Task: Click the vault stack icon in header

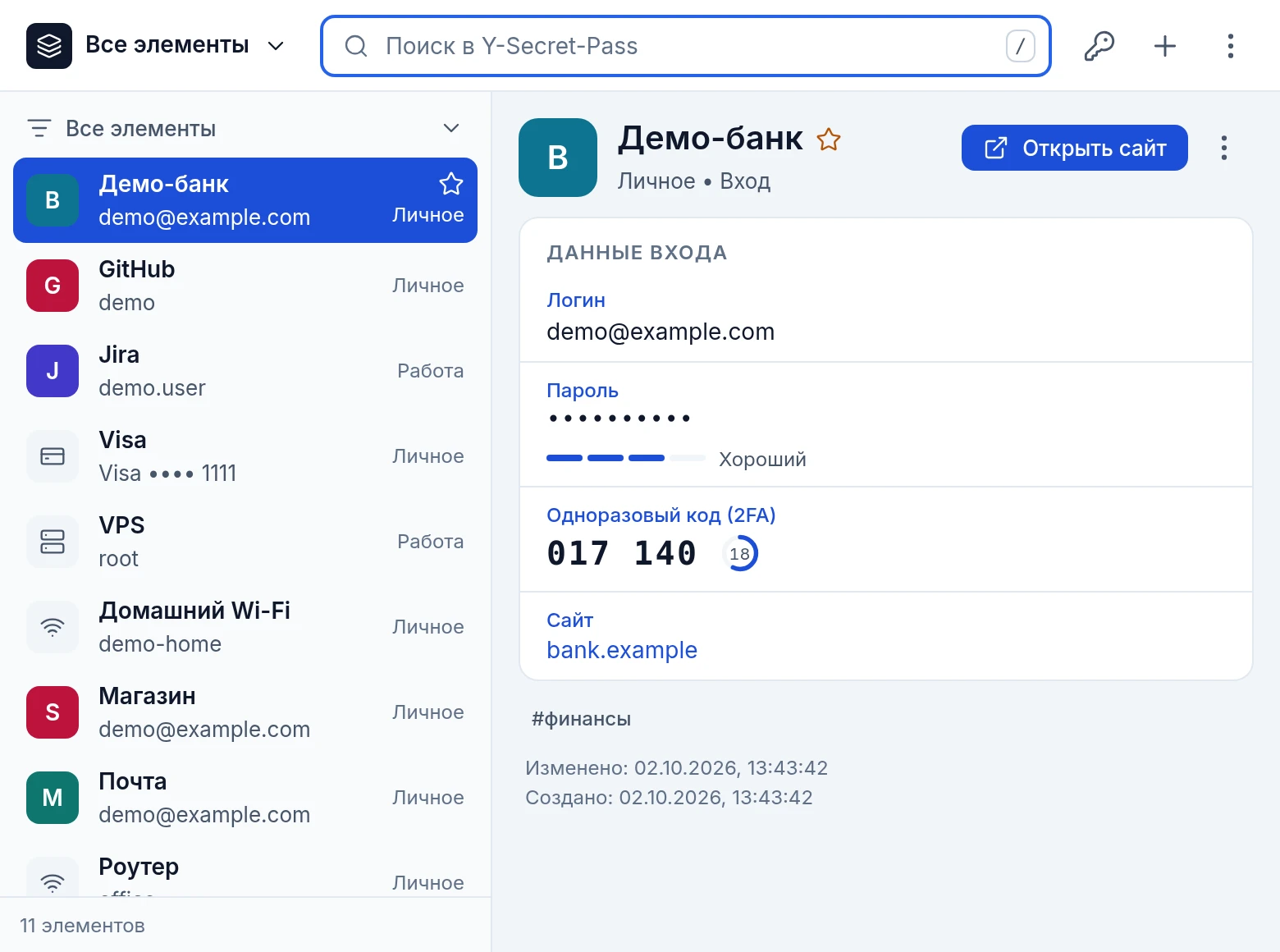Action: tap(49, 46)
